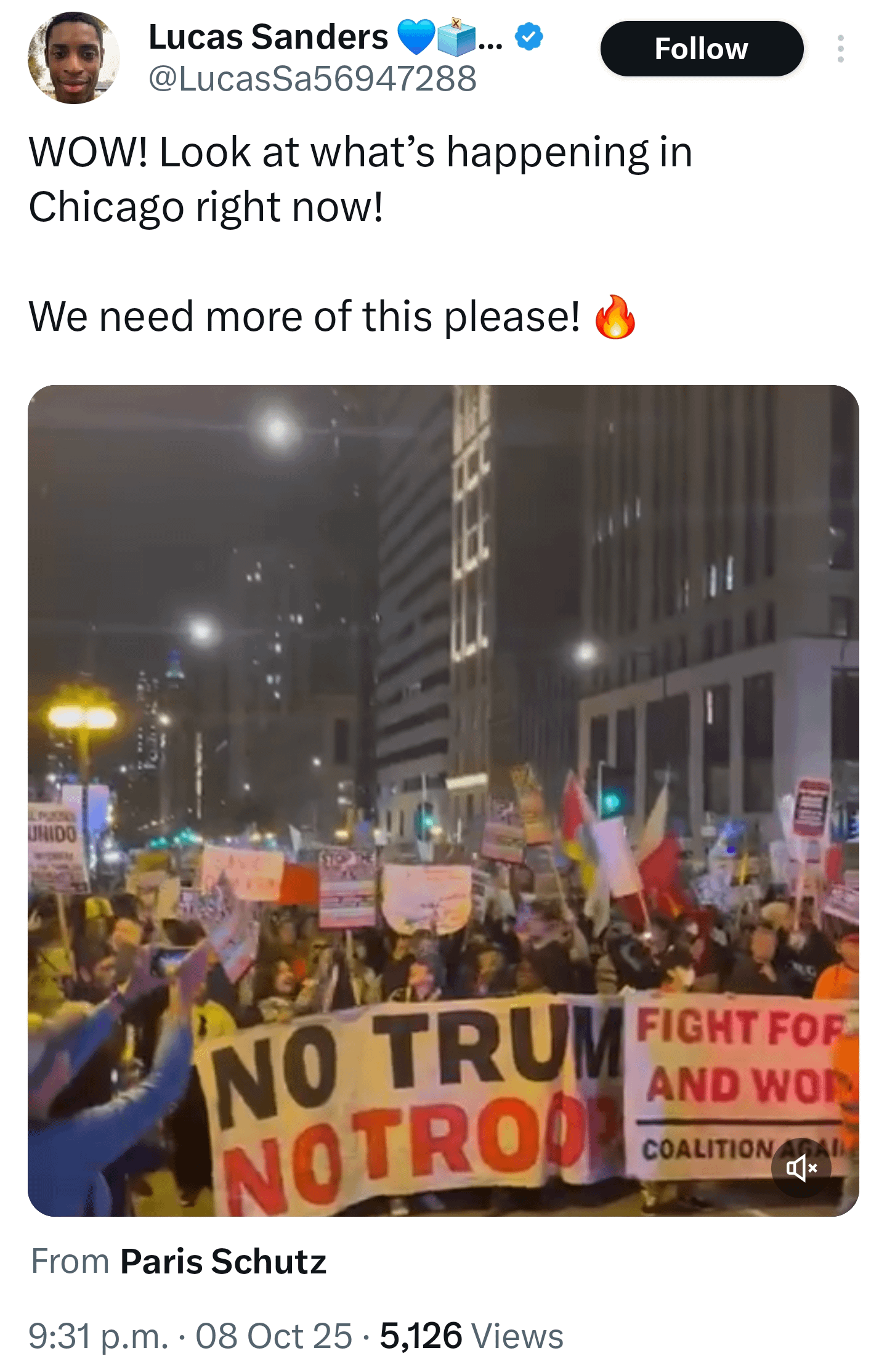Screen dimensions: 887x1372
Task: Unmute the video with the speaker icon
Action: 801,1167
